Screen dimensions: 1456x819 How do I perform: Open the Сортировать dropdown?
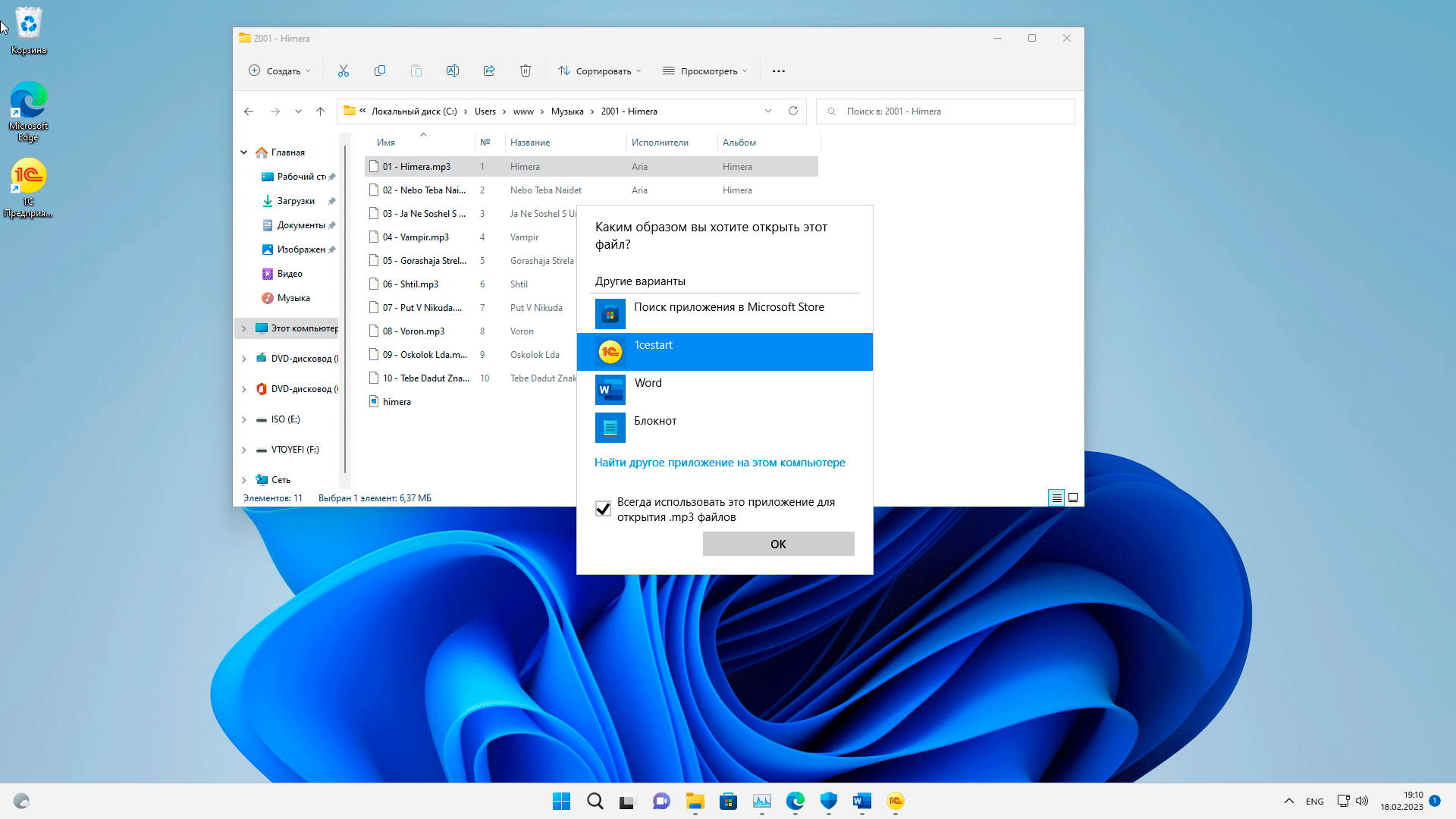point(600,71)
